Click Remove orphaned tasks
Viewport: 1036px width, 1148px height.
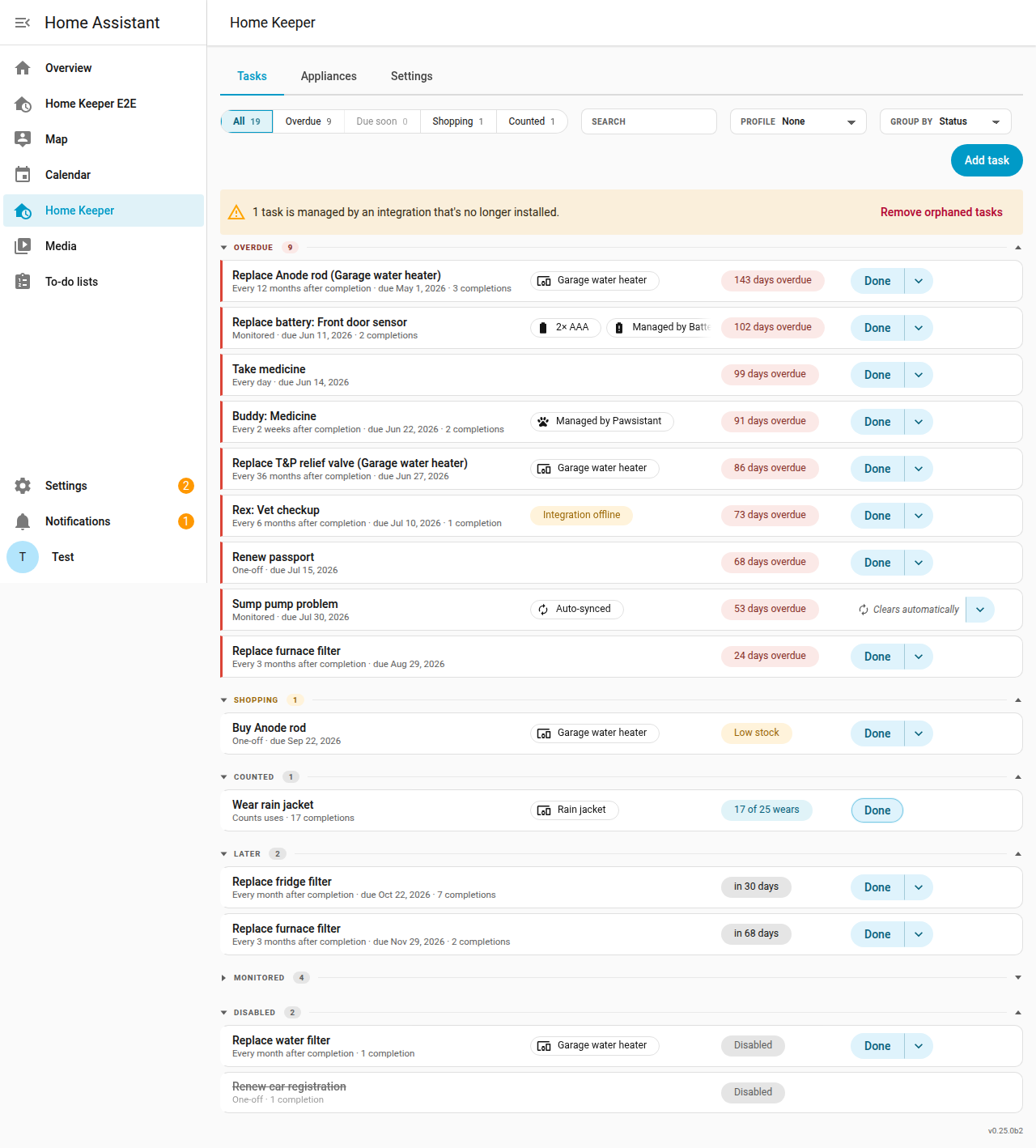tap(941, 212)
